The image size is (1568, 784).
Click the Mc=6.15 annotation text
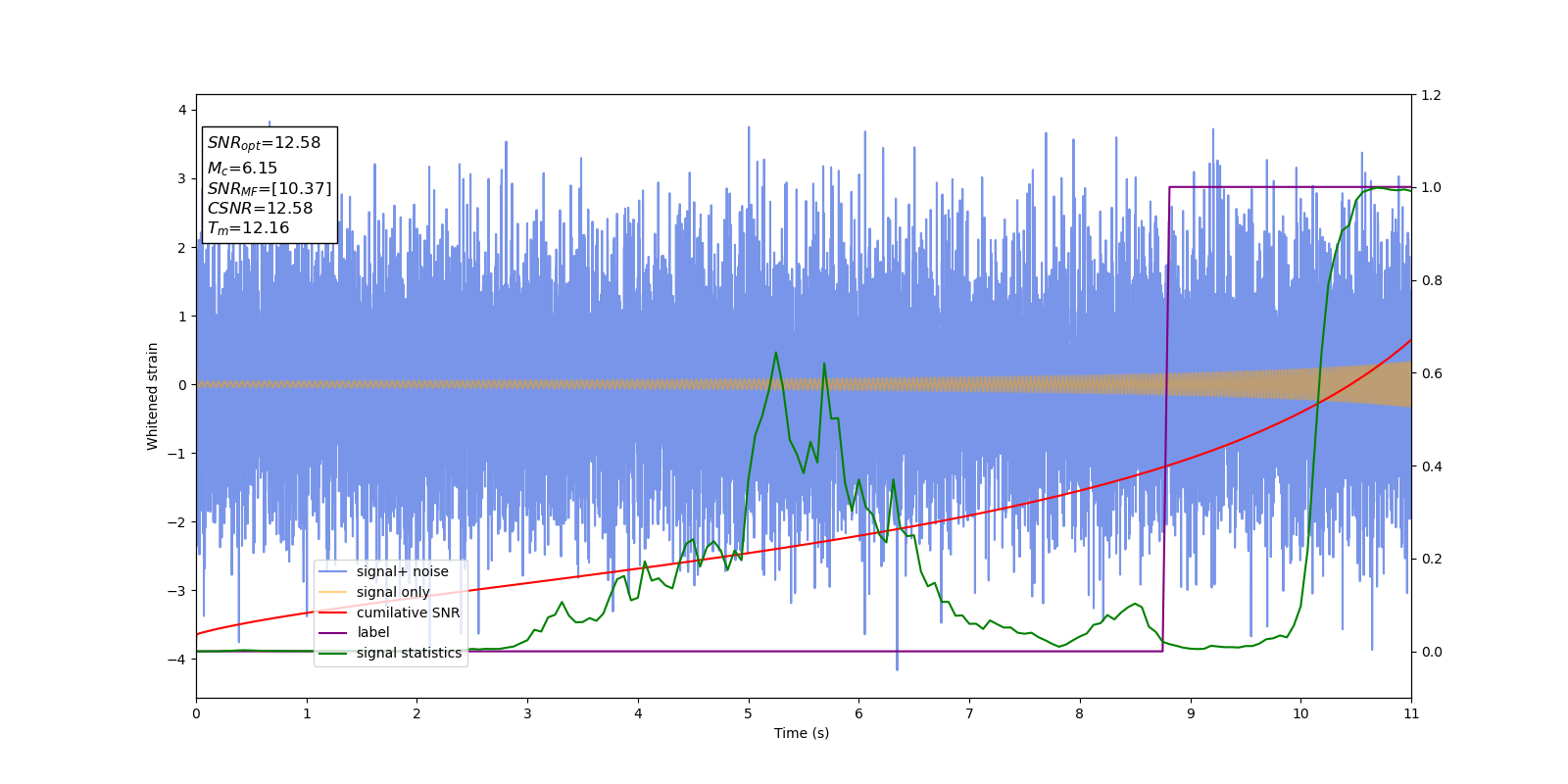pyautogui.click(x=242, y=169)
